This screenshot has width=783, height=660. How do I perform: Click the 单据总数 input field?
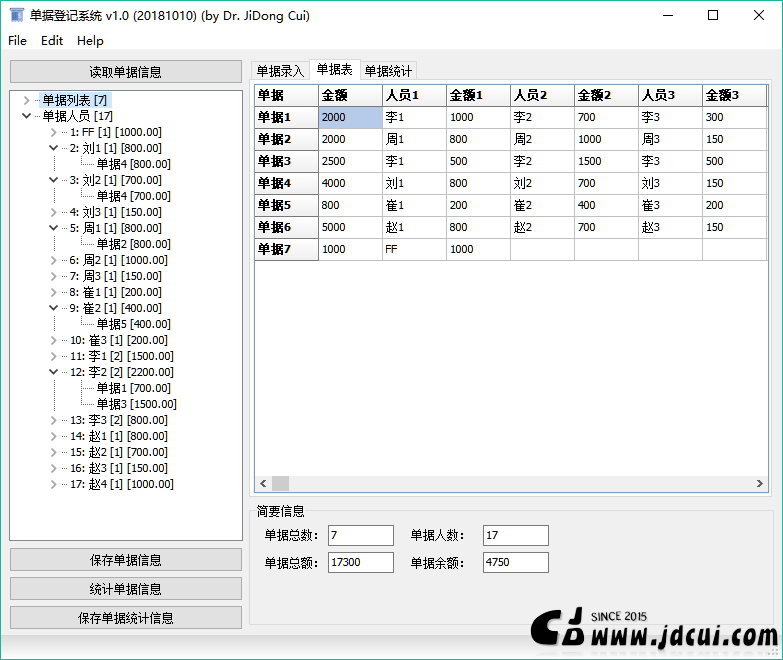pyautogui.click(x=361, y=535)
